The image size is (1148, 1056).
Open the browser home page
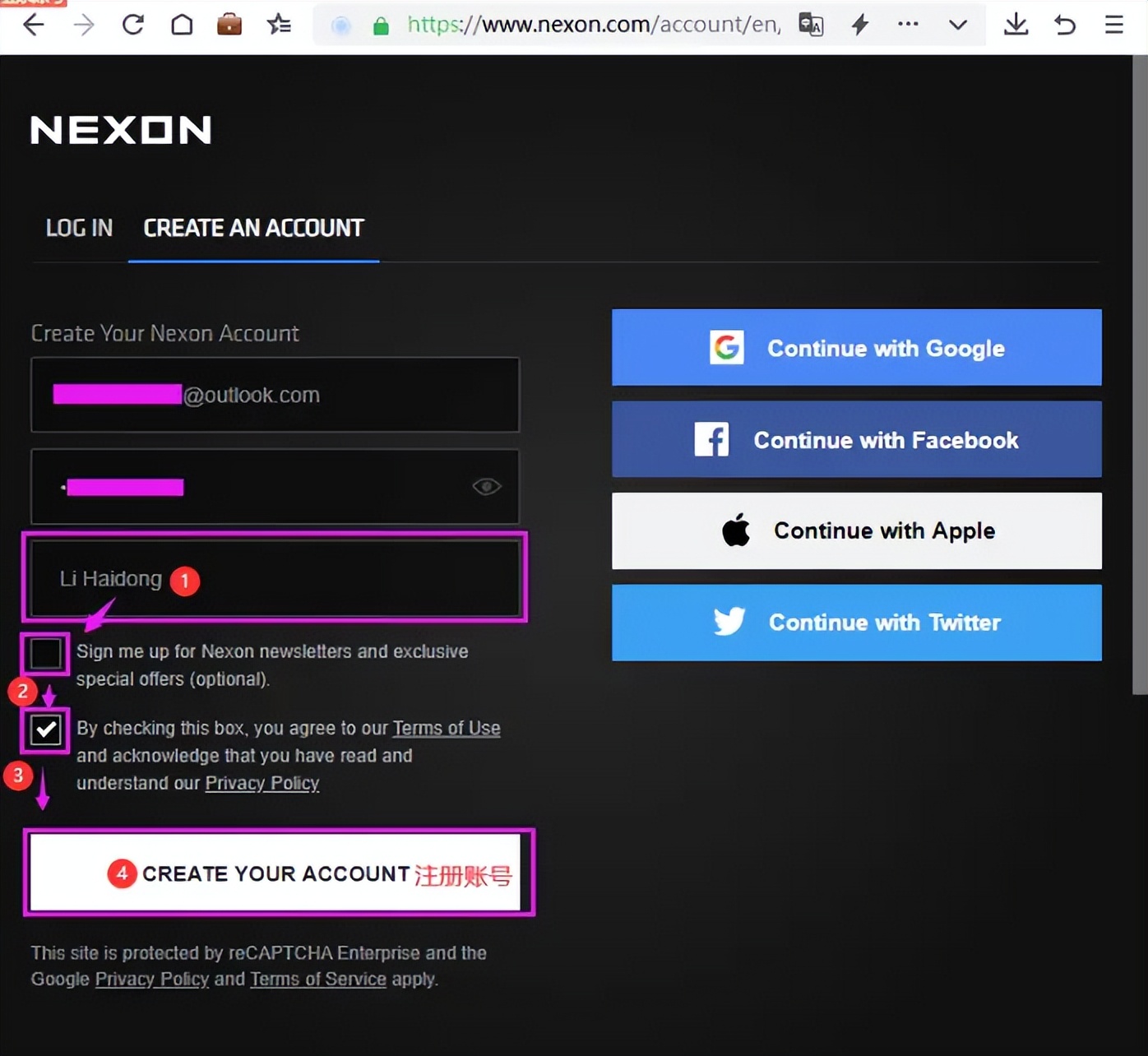182,25
